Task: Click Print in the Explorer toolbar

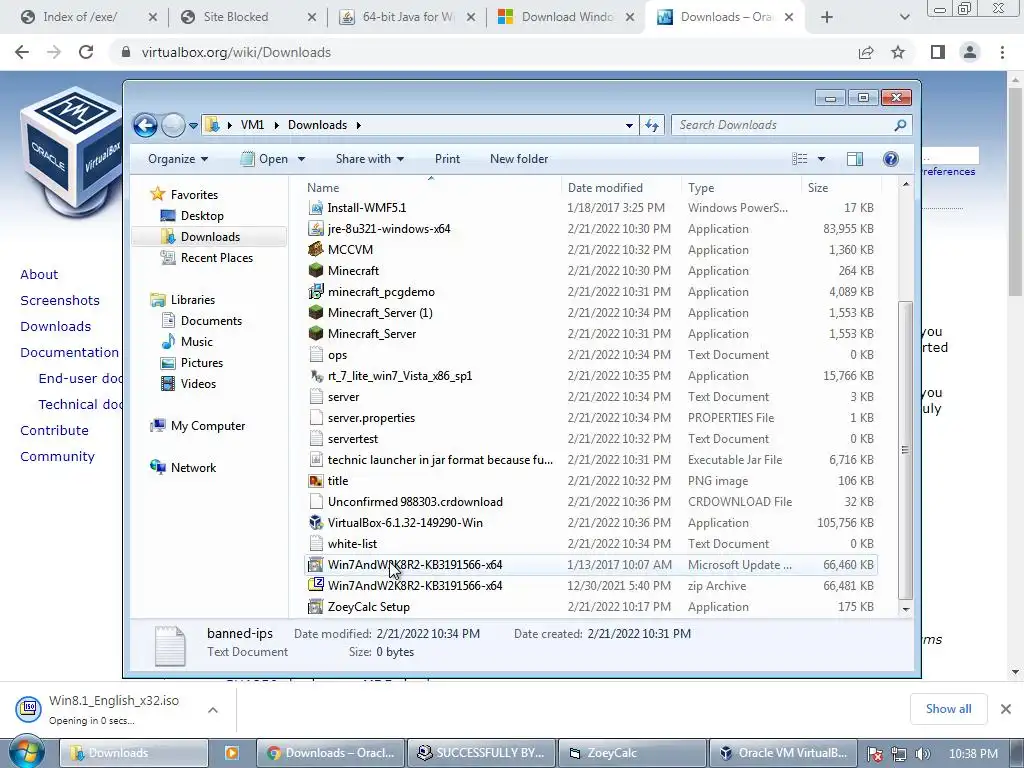Action: click(447, 159)
